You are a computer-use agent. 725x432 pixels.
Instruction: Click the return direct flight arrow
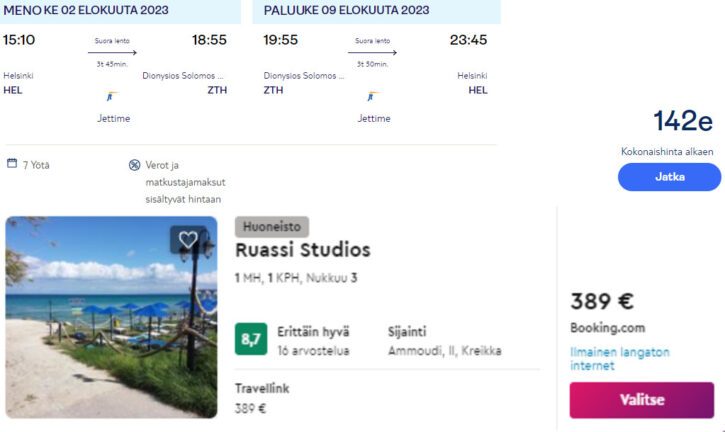[x=374, y=52]
